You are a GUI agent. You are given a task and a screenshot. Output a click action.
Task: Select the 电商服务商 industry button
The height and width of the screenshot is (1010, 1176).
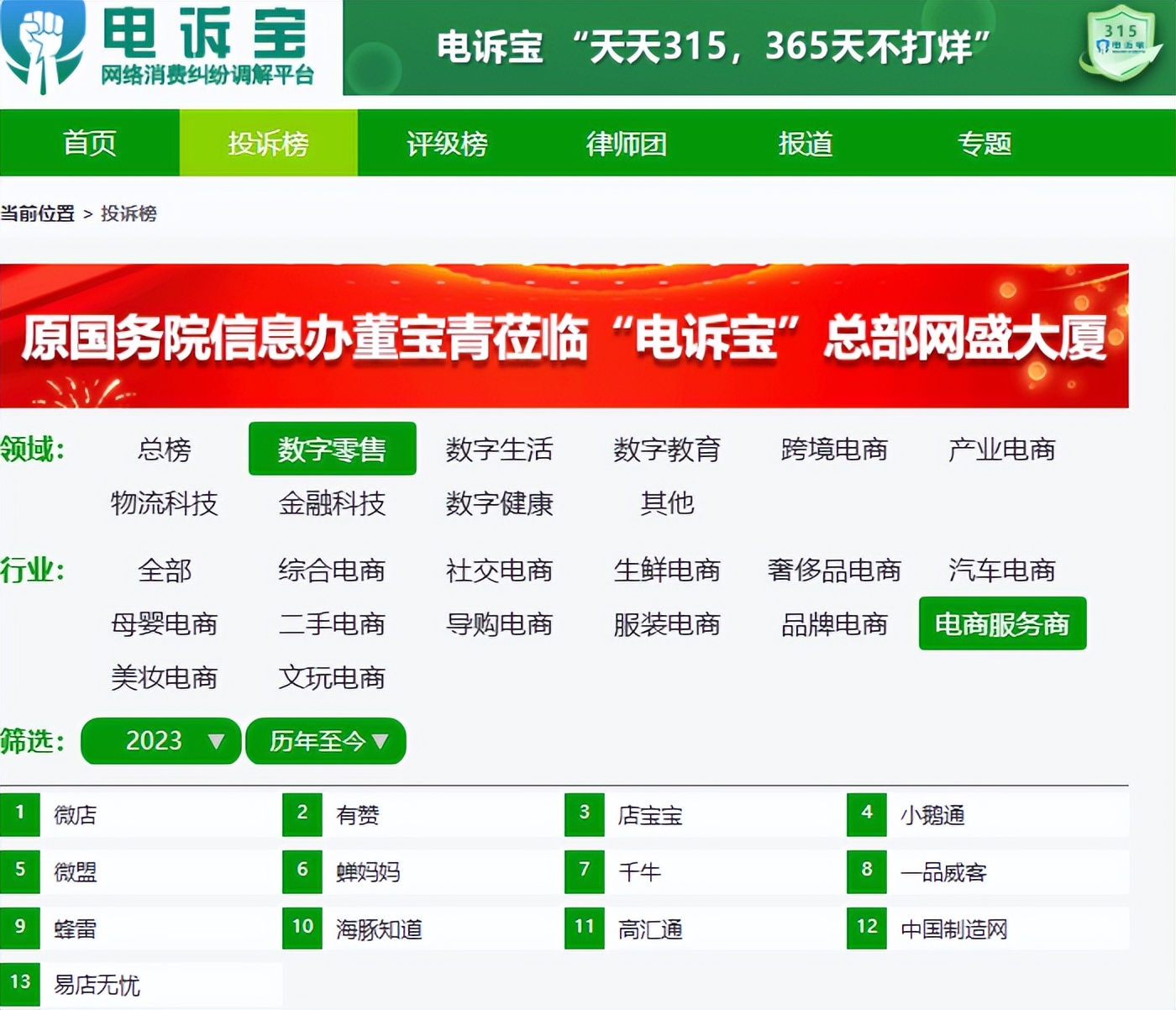tap(1003, 623)
